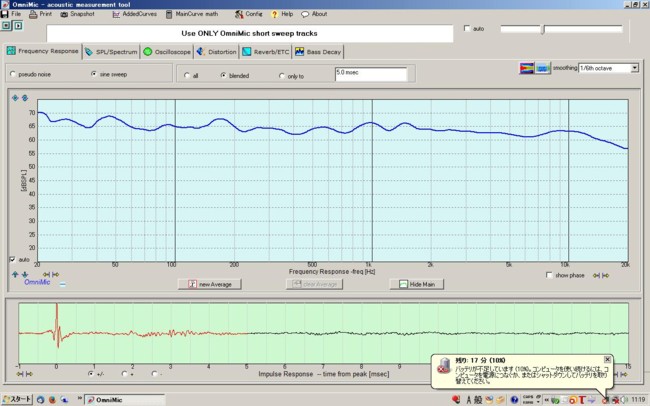
Task: Click the battery warning icon in the balloon
Action: click(x=444, y=365)
